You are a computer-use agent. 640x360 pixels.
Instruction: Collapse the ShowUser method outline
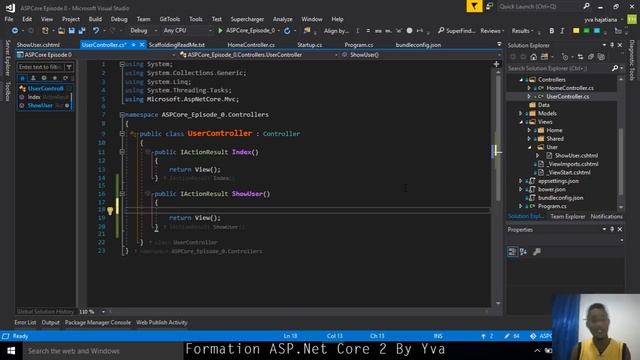(x=122, y=194)
